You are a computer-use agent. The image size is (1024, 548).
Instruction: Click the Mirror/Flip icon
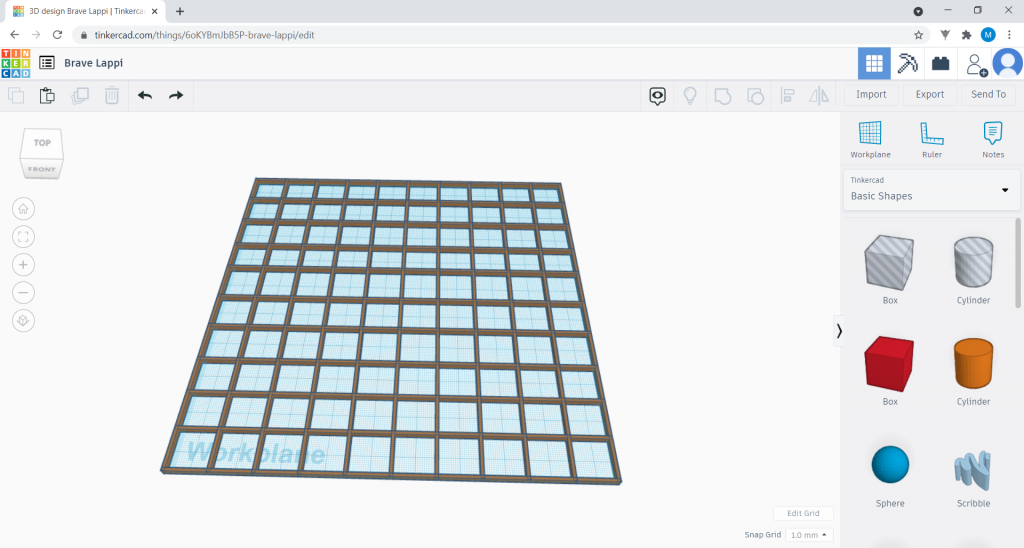tap(819, 96)
